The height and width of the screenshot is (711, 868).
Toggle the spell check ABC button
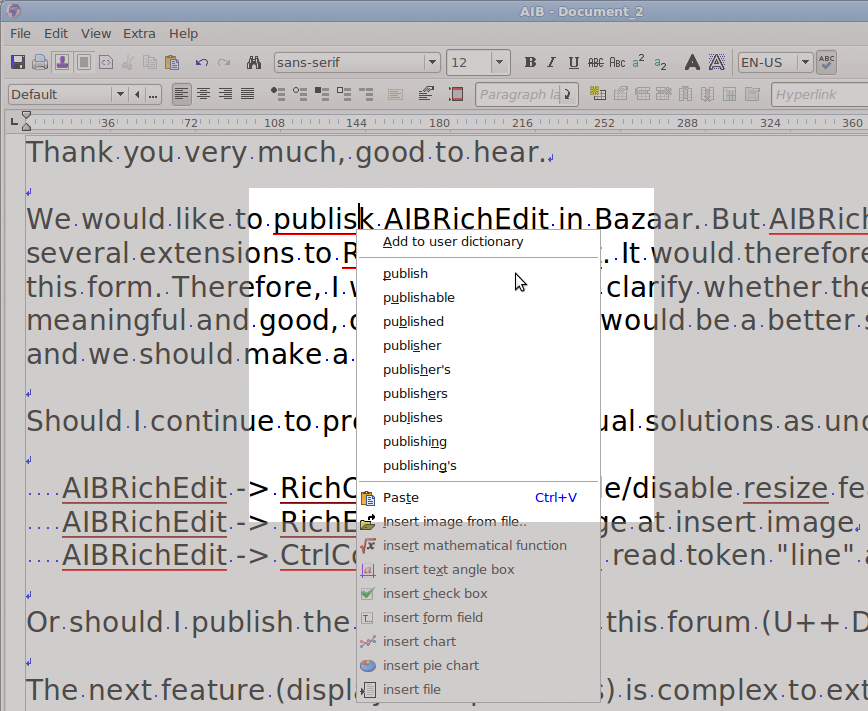point(827,62)
